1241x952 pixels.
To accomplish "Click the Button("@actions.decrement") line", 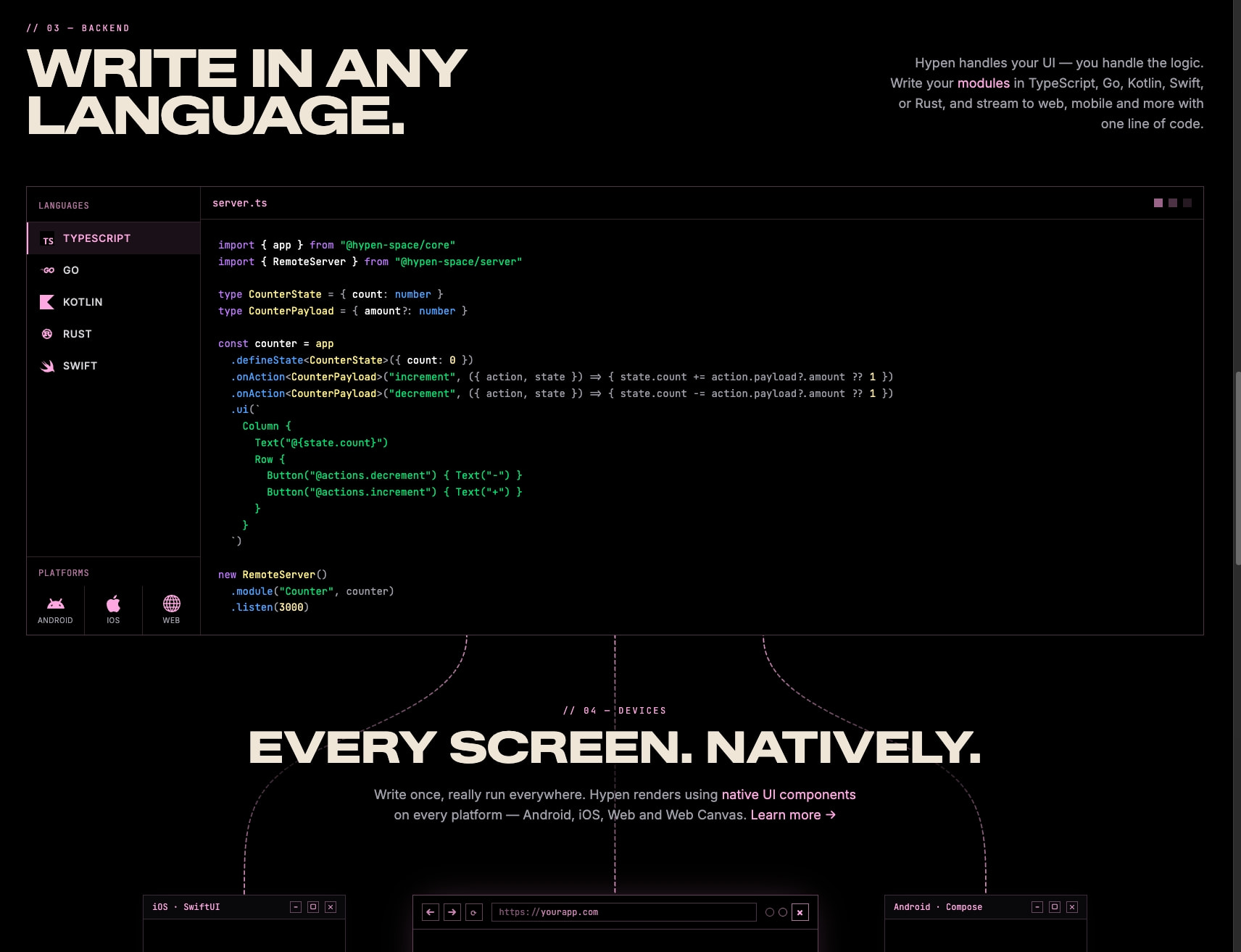I will [394, 475].
